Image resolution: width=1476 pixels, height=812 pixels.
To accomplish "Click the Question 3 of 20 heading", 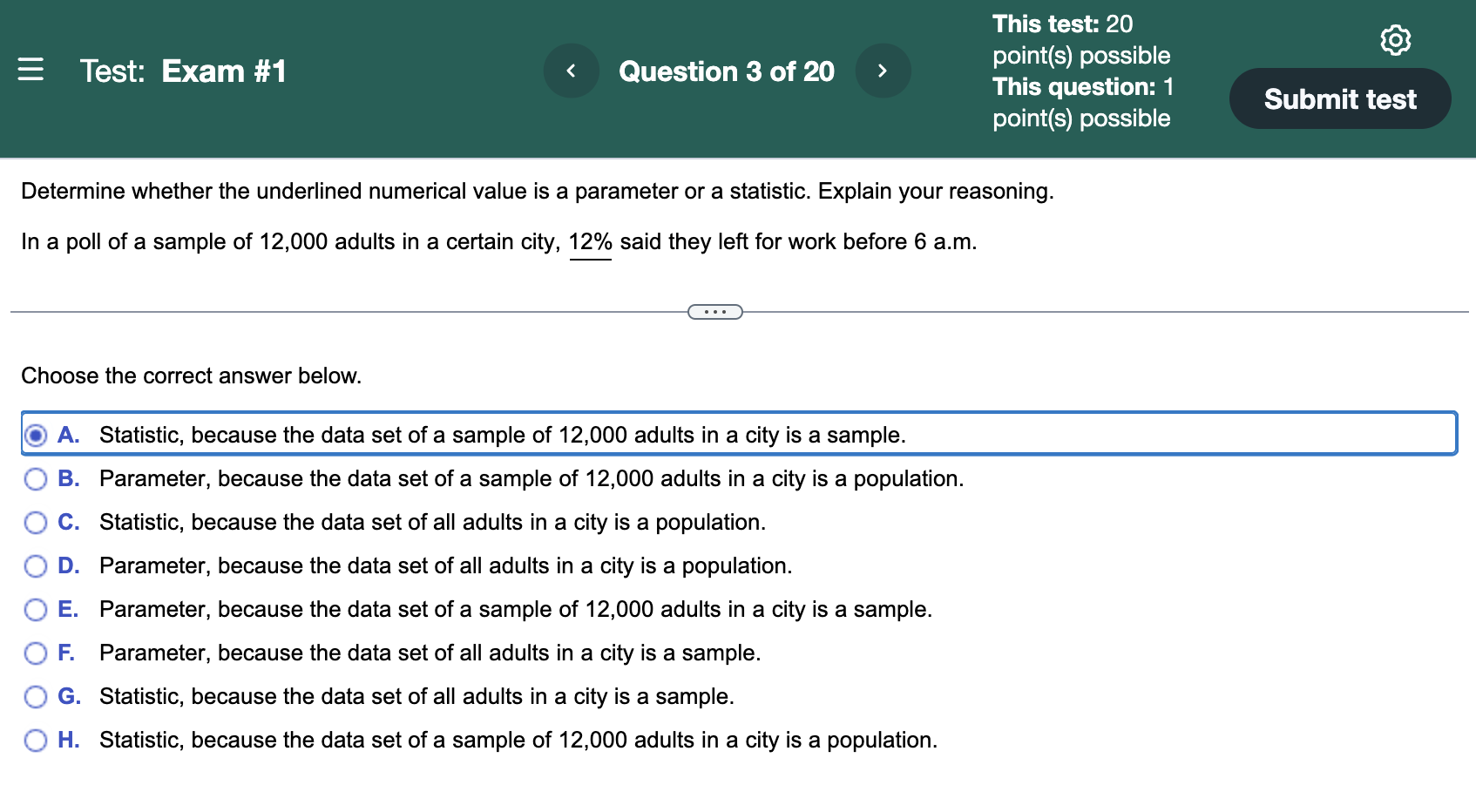I will pyautogui.click(x=727, y=71).
